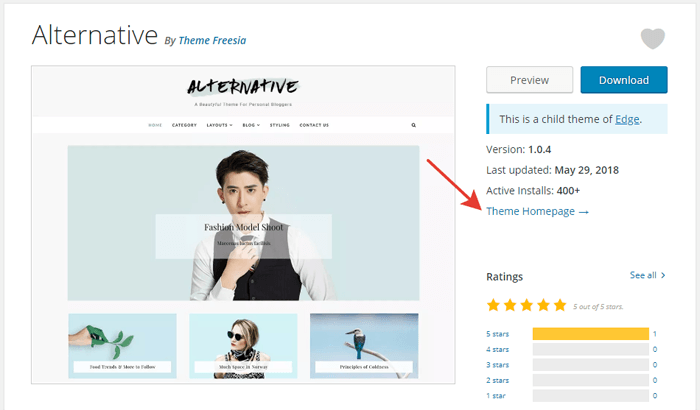Click HOME in the preview menu
This screenshot has height=410, width=700.
pyautogui.click(x=155, y=125)
